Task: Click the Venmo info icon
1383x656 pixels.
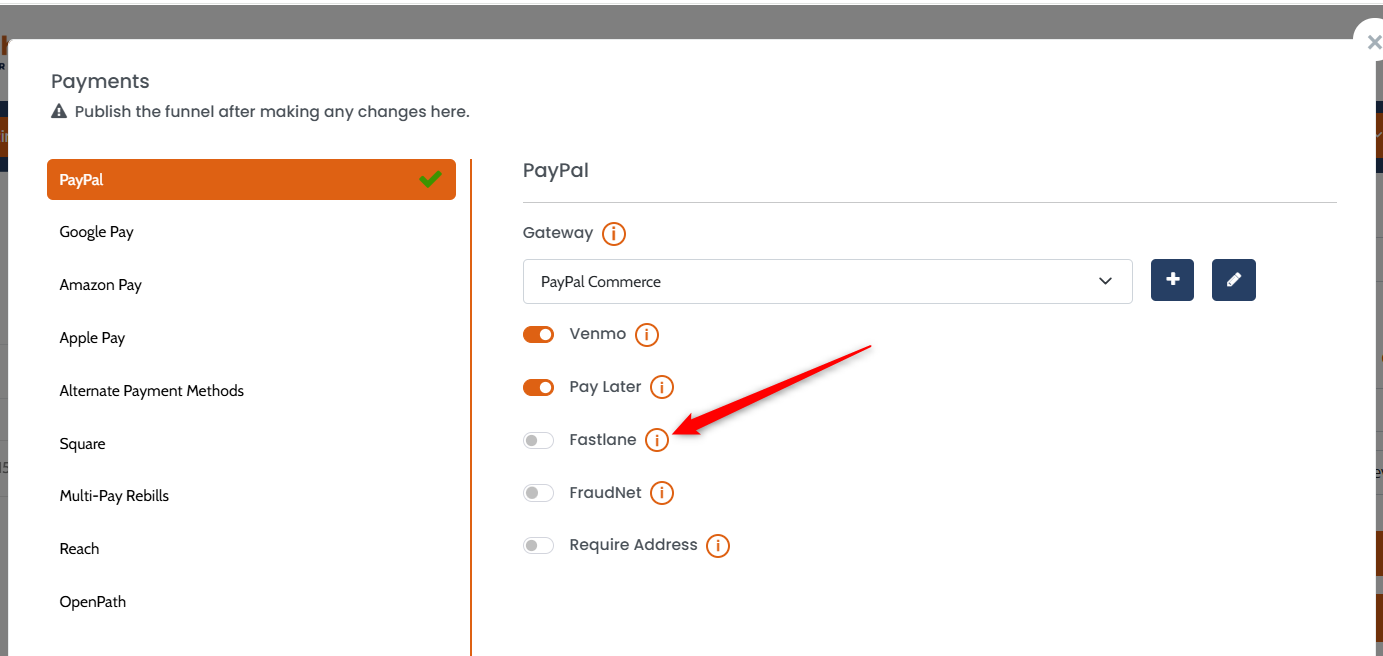Action: point(647,335)
